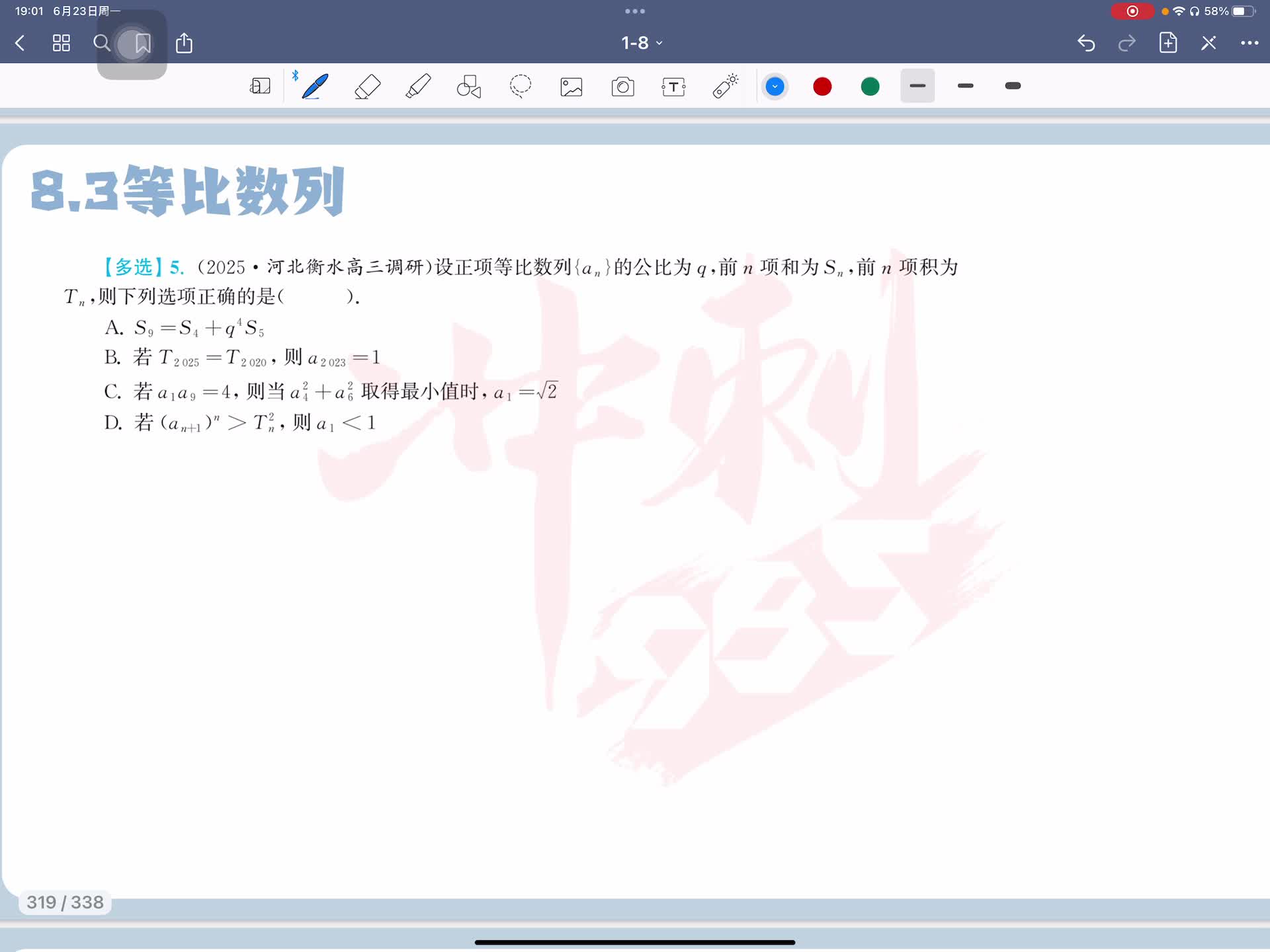This screenshot has height=952, width=1270.
Task: Activate the Laser pointer tool
Action: (725, 87)
